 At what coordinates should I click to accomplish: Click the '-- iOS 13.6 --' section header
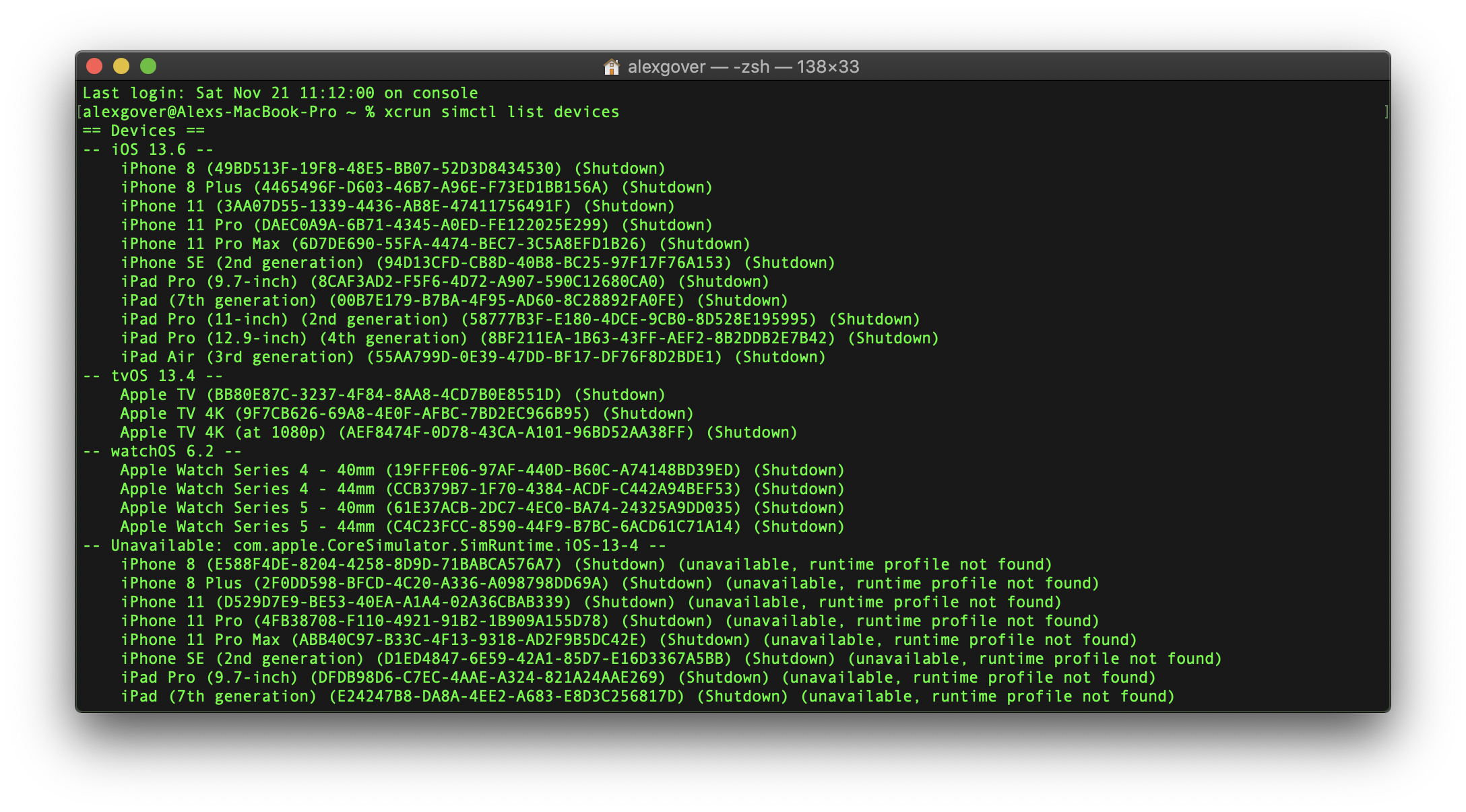148,149
